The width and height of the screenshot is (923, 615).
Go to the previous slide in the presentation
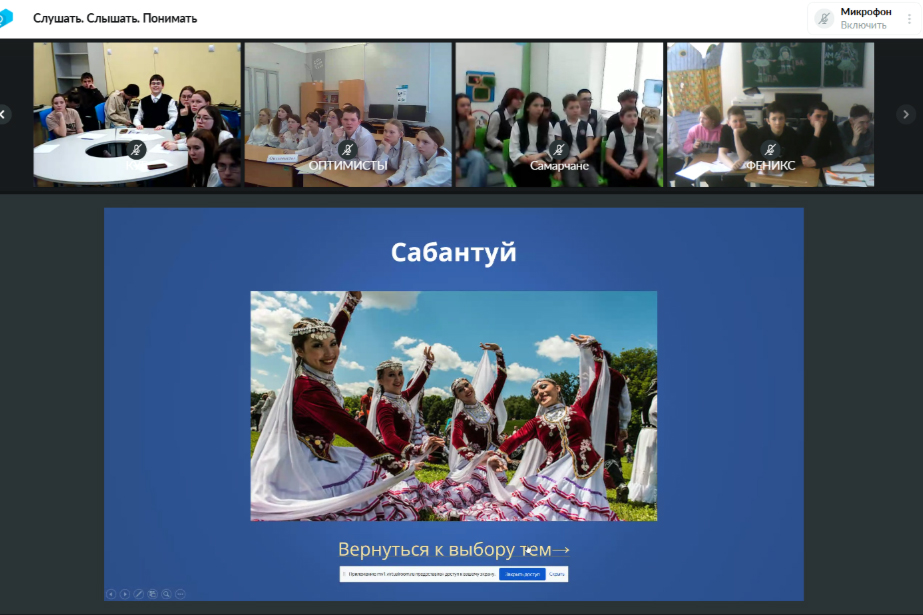point(111,593)
